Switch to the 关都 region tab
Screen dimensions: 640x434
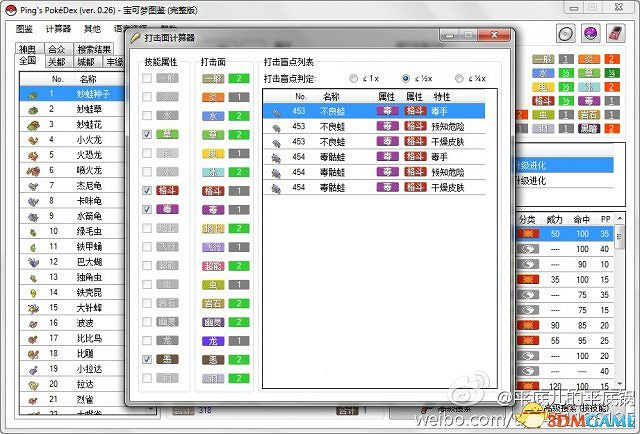click(57, 62)
